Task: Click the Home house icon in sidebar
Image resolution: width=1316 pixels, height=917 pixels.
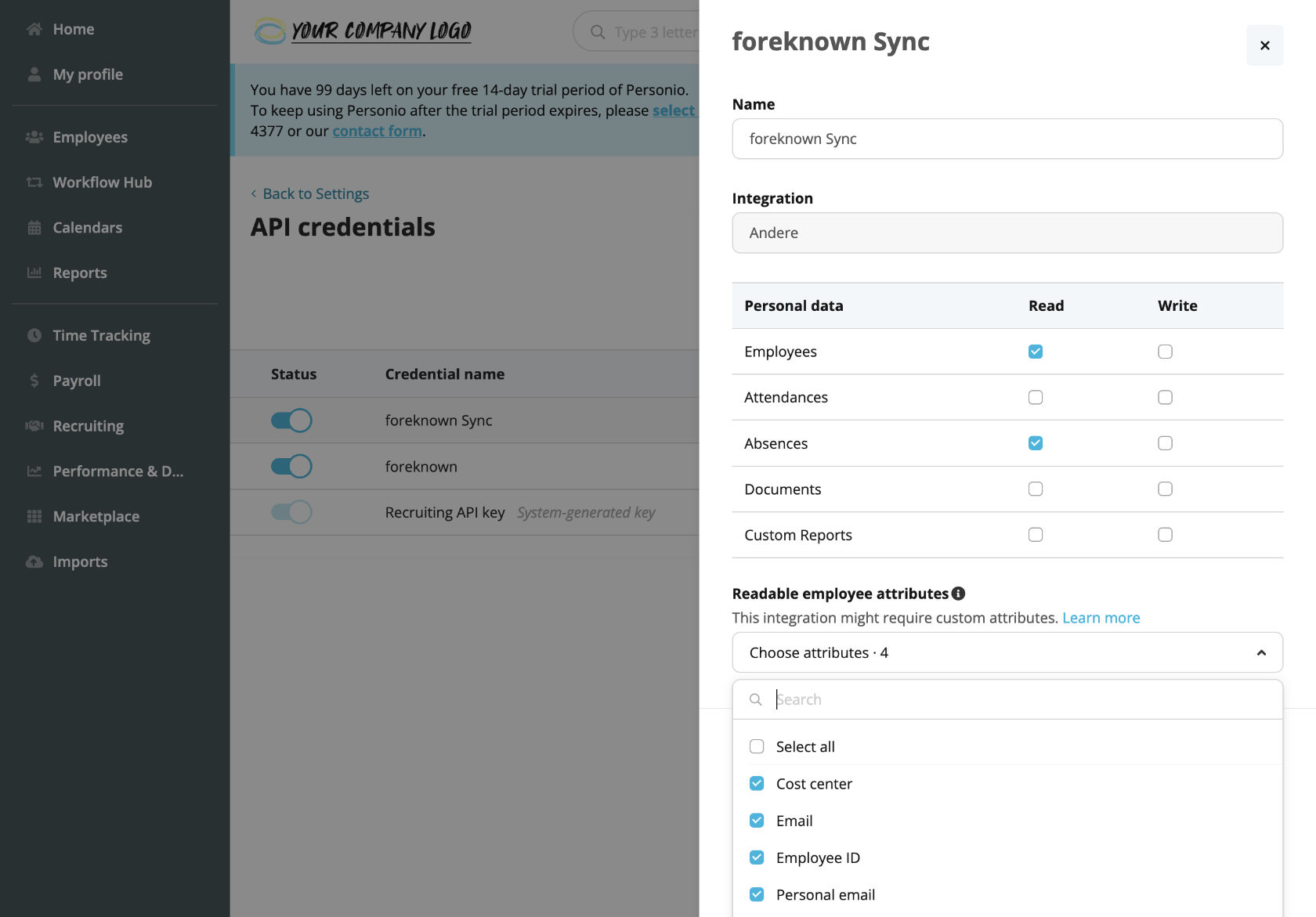Action: tap(34, 29)
